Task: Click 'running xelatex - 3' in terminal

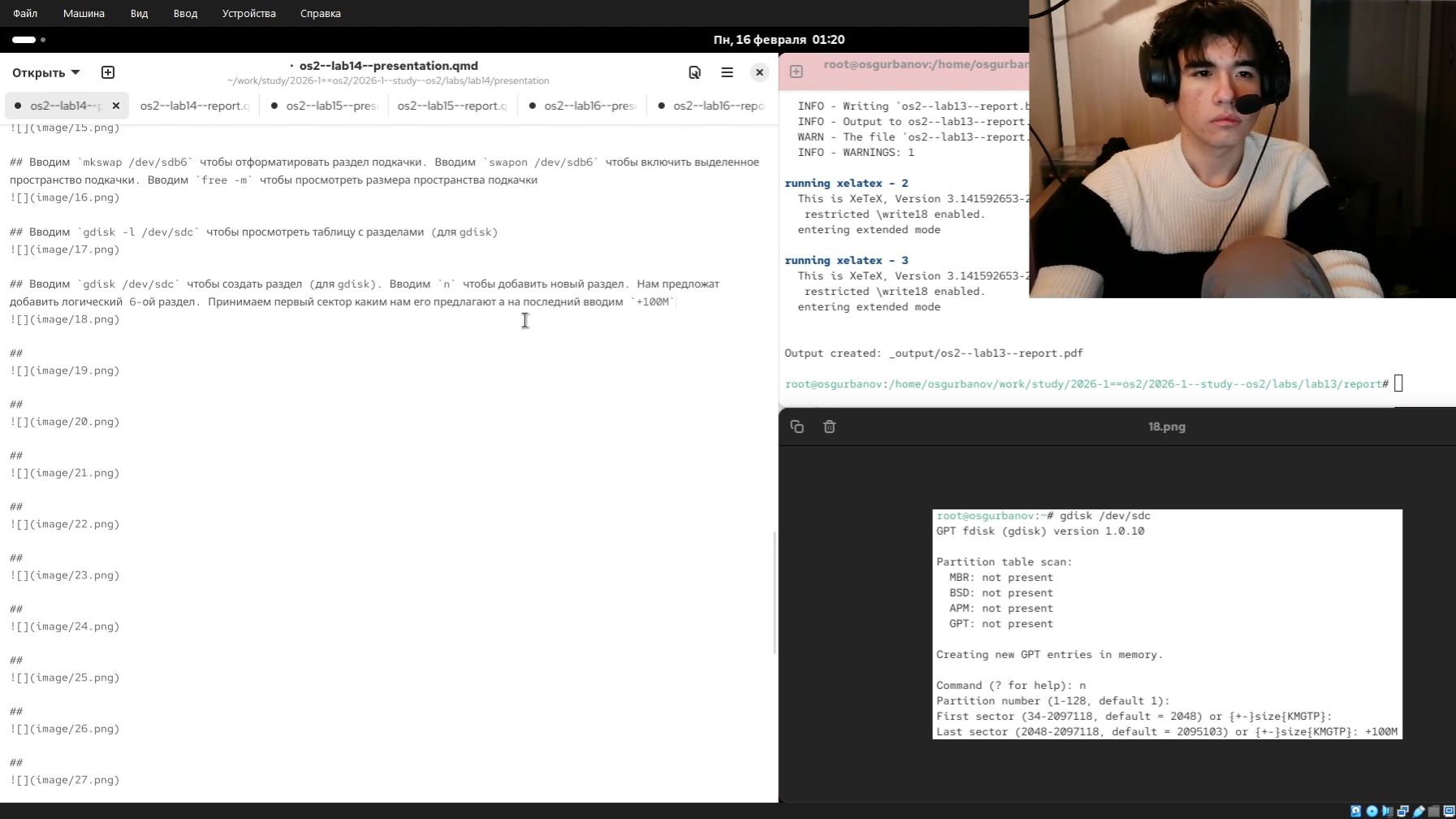Action: point(846,261)
